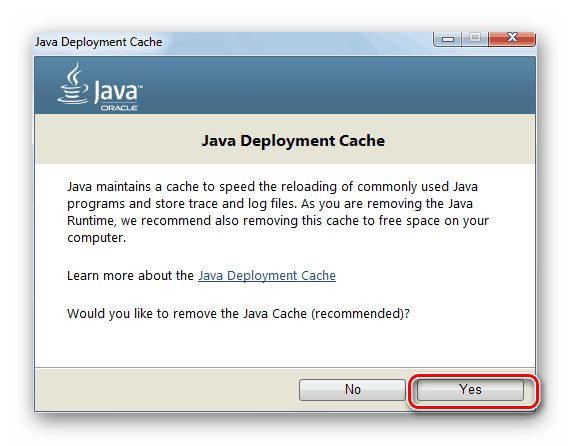The height and width of the screenshot is (446, 570).
Task: Click the bold Java Deployment Cache heading
Action: click(293, 141)
